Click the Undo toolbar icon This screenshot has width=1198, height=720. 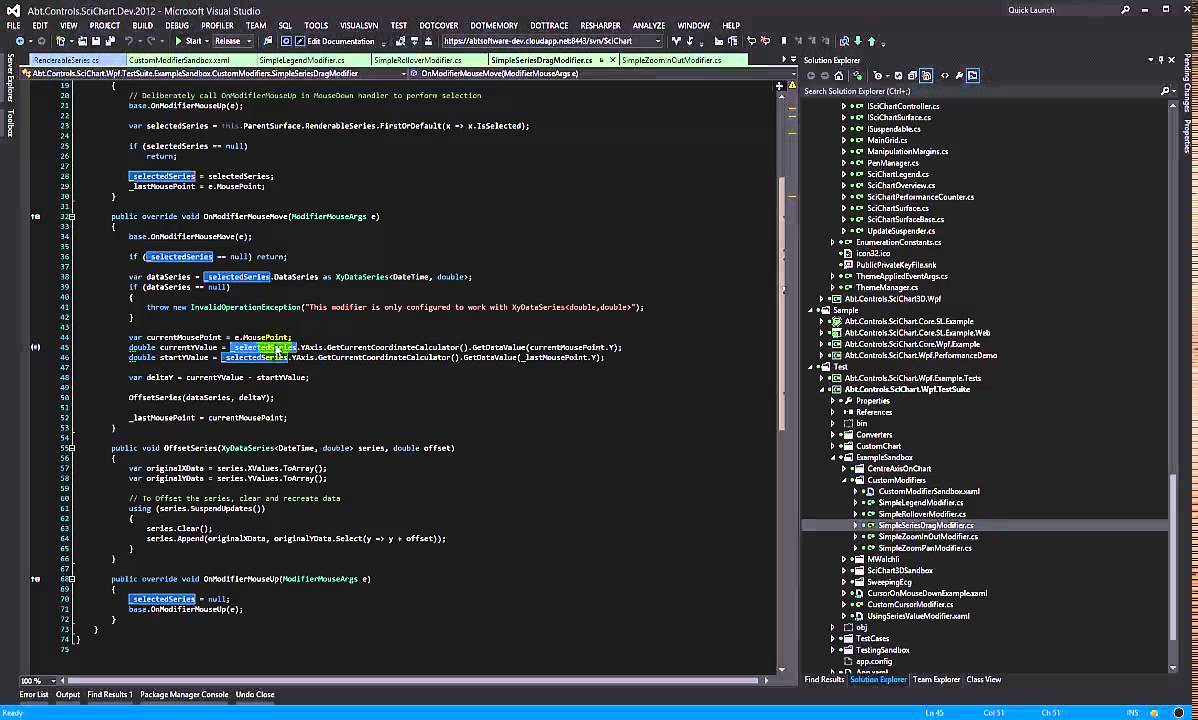click(x=128, y=41)
